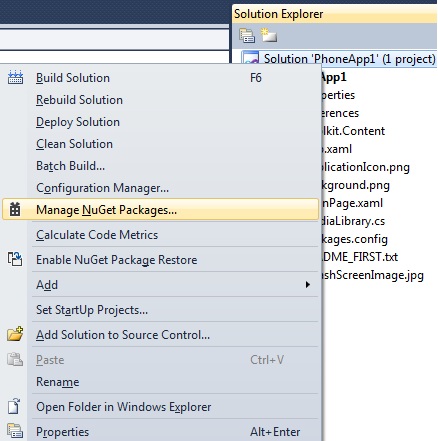Viewport: 438px width, 441px height.
Task: Select Solution 'PhoneApp1' node in the tree
Action: point(339,59)
